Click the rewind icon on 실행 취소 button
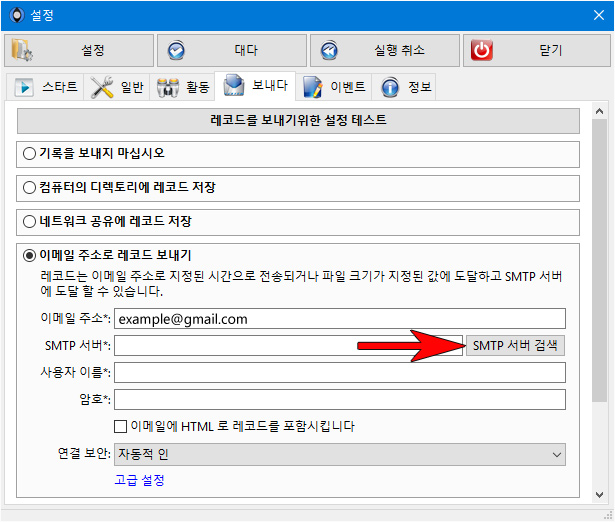The width and height of the screenshot is (615, 522). click(x=329, y=51)
